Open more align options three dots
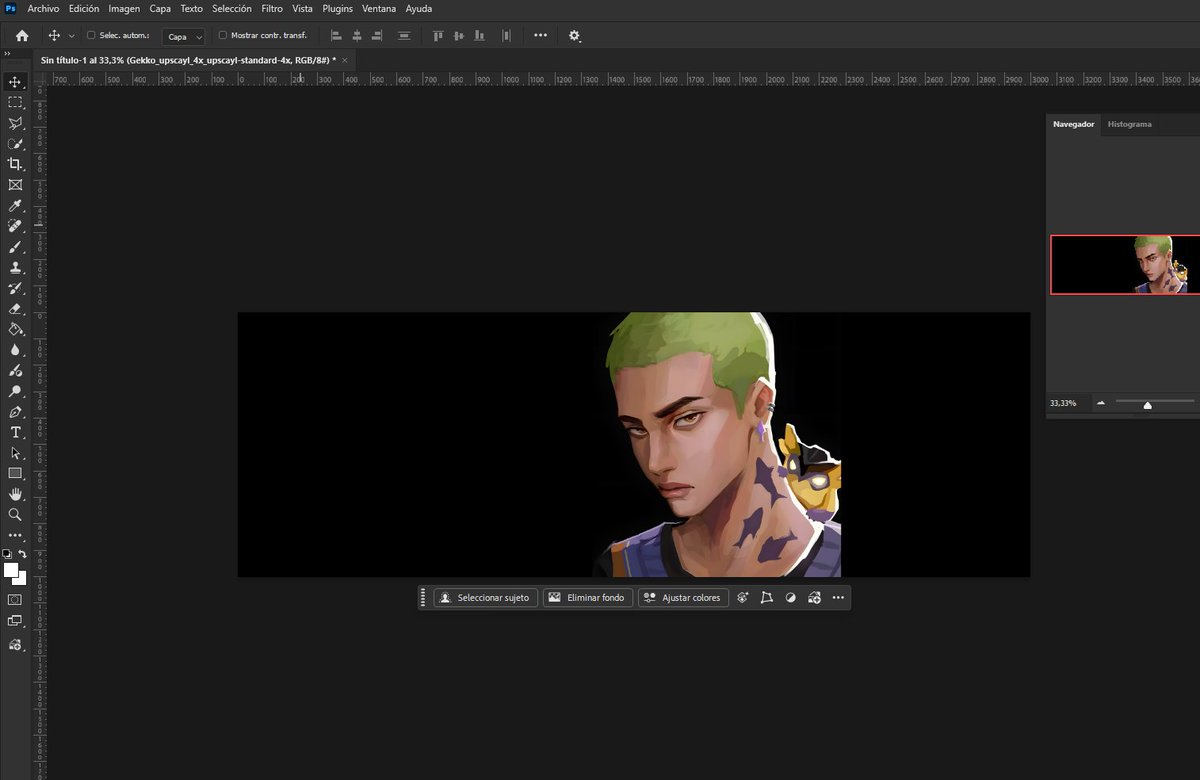Image resolution: width=1200 pixels, height=780 pixels. click(x=541, y=35)
